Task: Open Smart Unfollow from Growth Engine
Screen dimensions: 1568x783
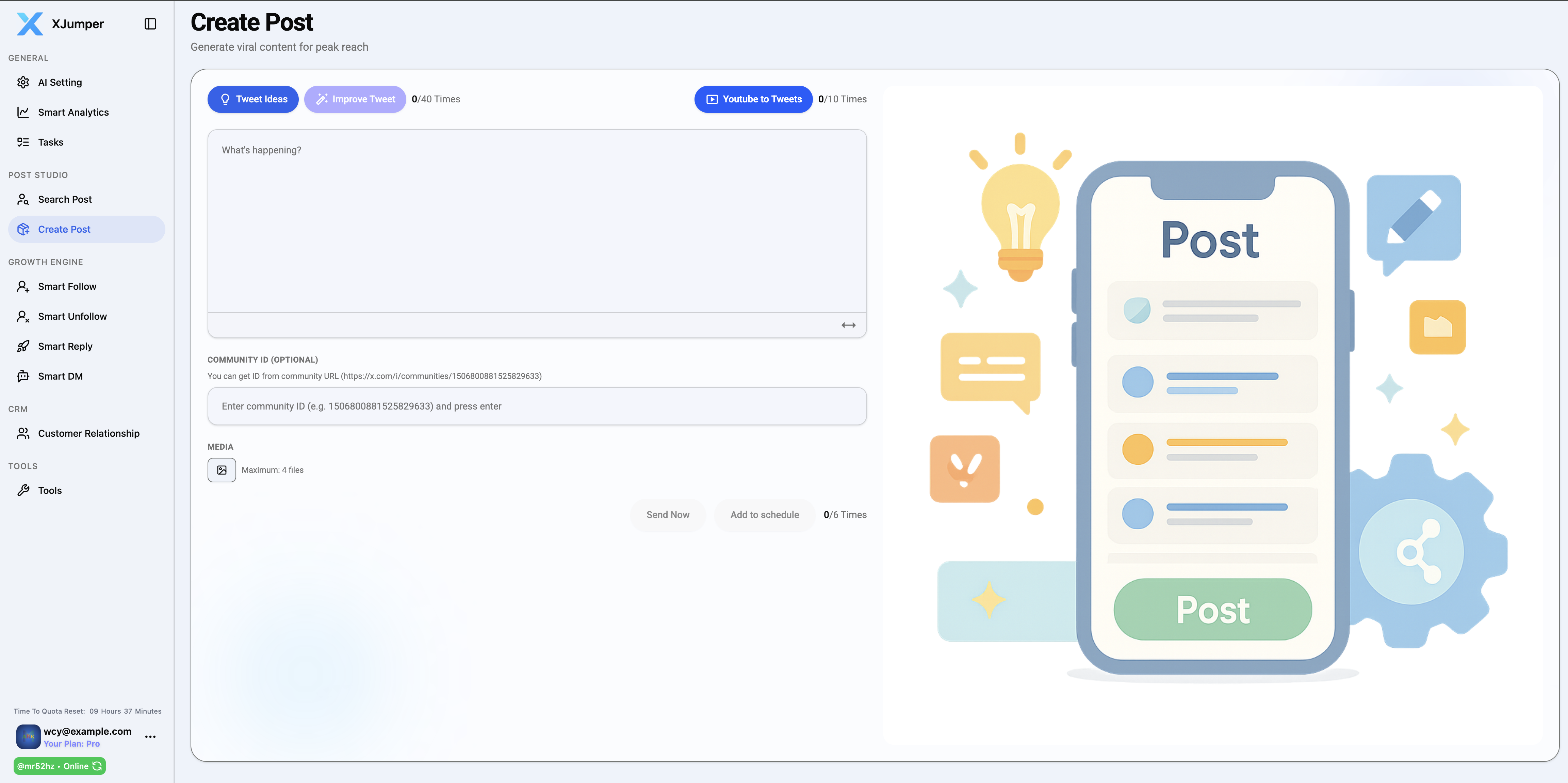Action: tap(23, 316)
